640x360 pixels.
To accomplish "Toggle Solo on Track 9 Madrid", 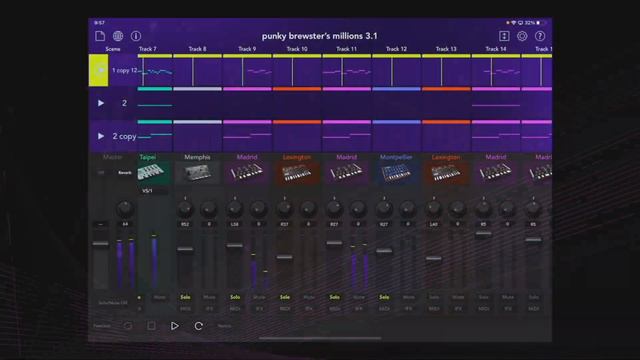I will (235, 297).
